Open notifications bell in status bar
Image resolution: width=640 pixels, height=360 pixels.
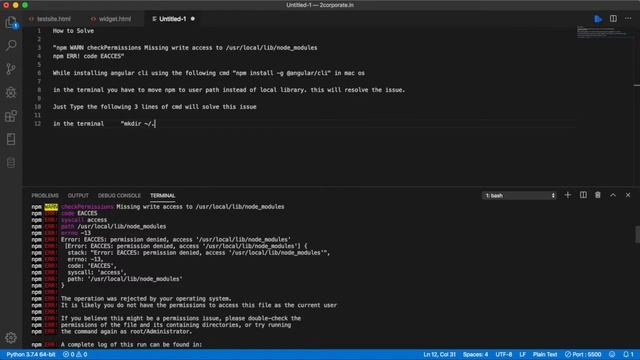[628, 354]
